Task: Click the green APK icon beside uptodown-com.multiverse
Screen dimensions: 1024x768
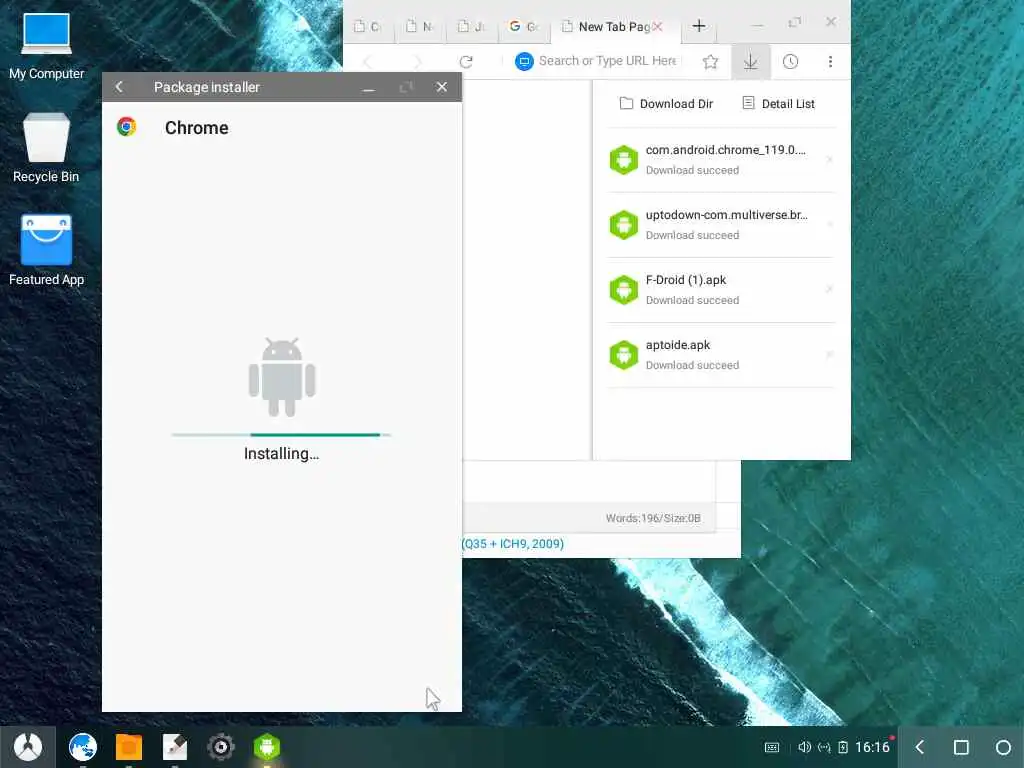Action: [624, 225]
